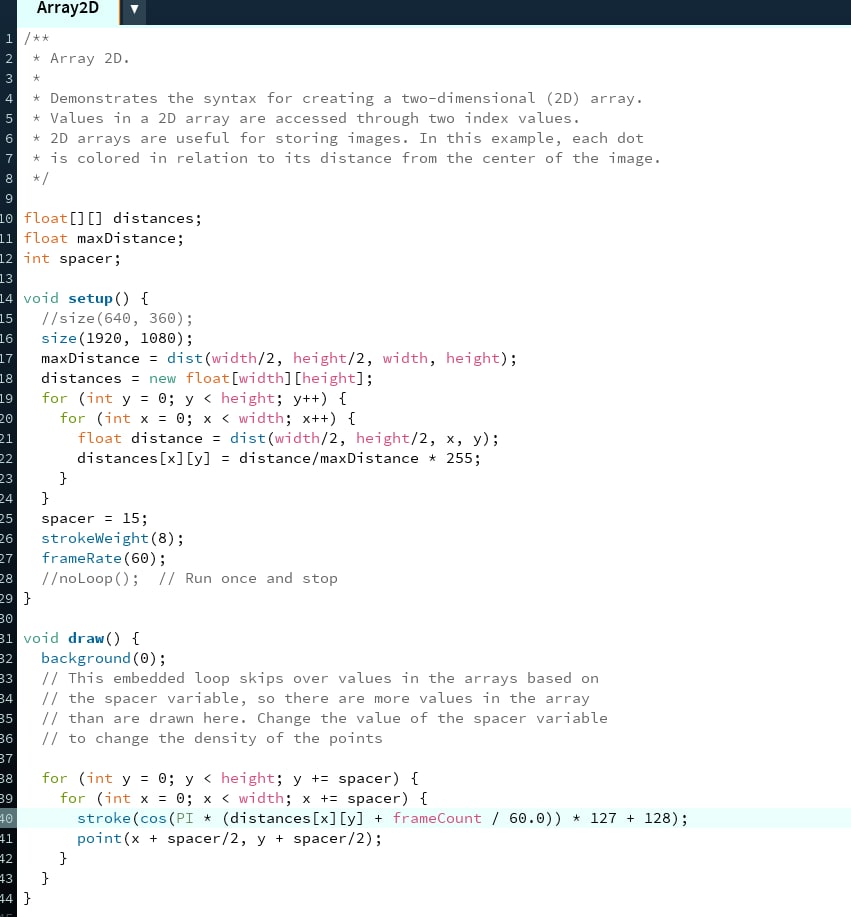Click line number 40 in the gutter
This screenshot has height=917, width=851.
coord(6,818)
